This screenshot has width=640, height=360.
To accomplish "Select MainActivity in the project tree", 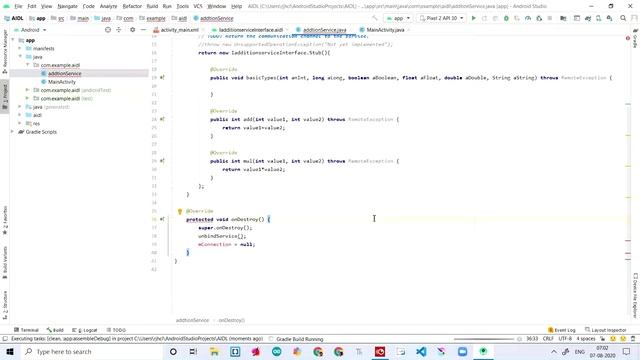I will click(62, 82).
